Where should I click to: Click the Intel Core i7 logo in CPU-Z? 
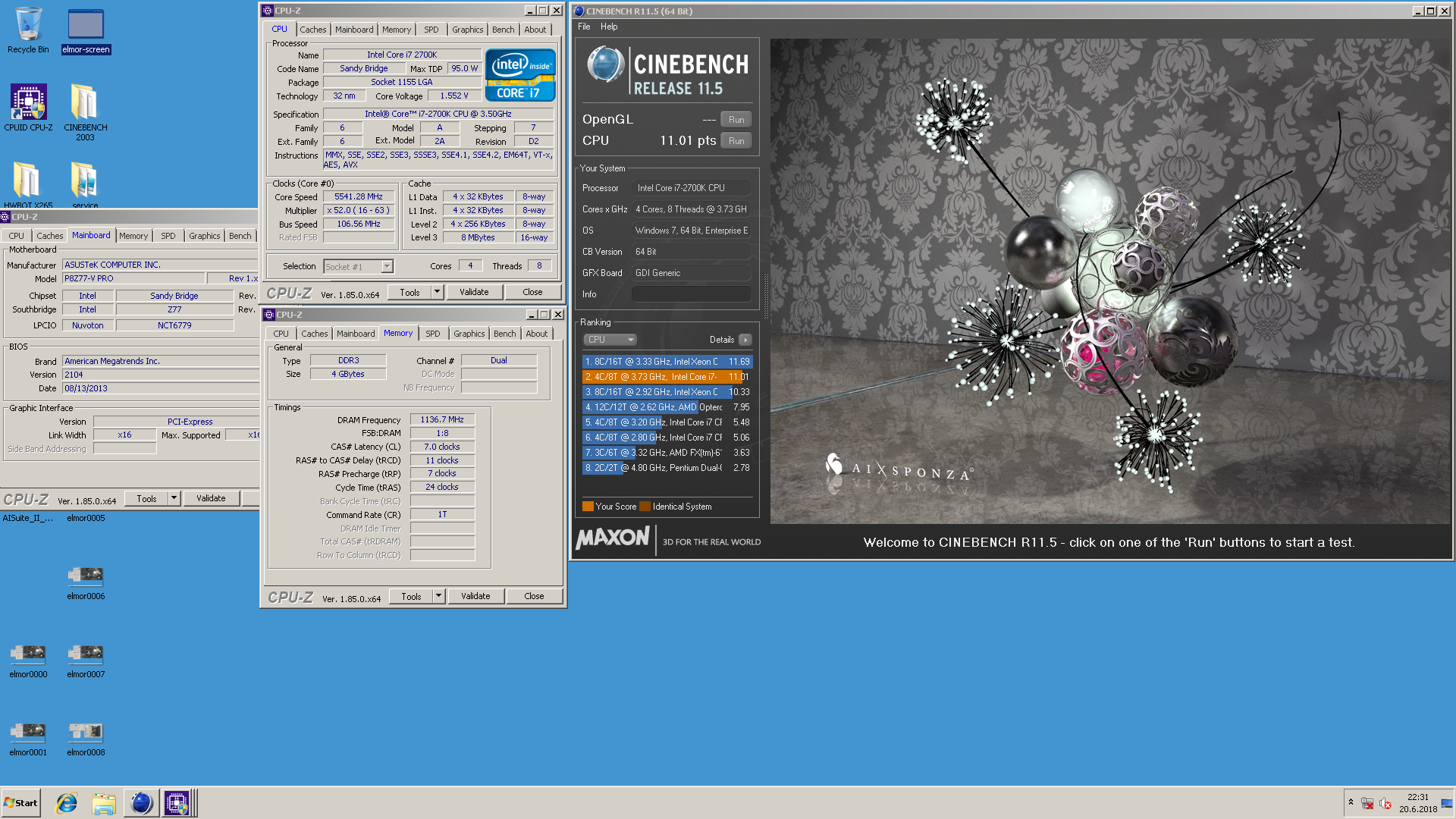(x=520, y=75)
